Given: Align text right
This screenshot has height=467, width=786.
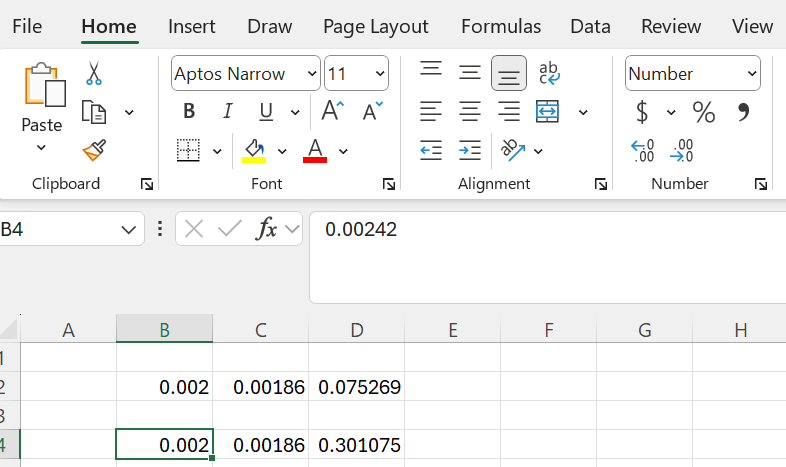Looking at the screenshot, I should [509, 111].
